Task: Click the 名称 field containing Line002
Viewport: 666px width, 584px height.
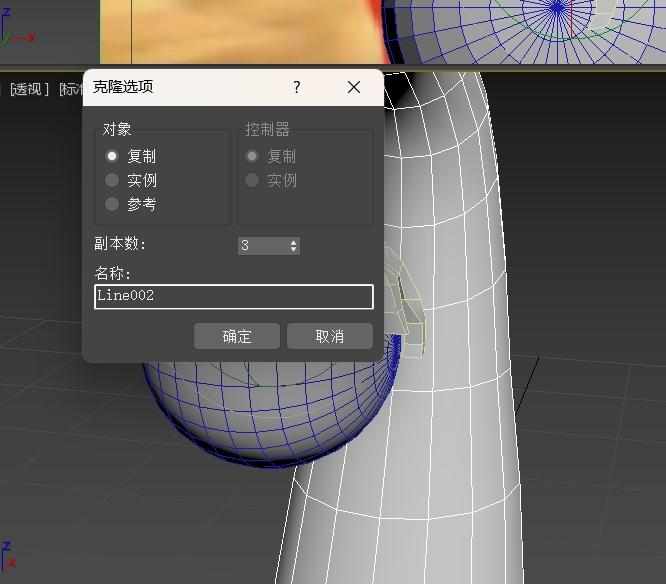Action: pos(233,296)
